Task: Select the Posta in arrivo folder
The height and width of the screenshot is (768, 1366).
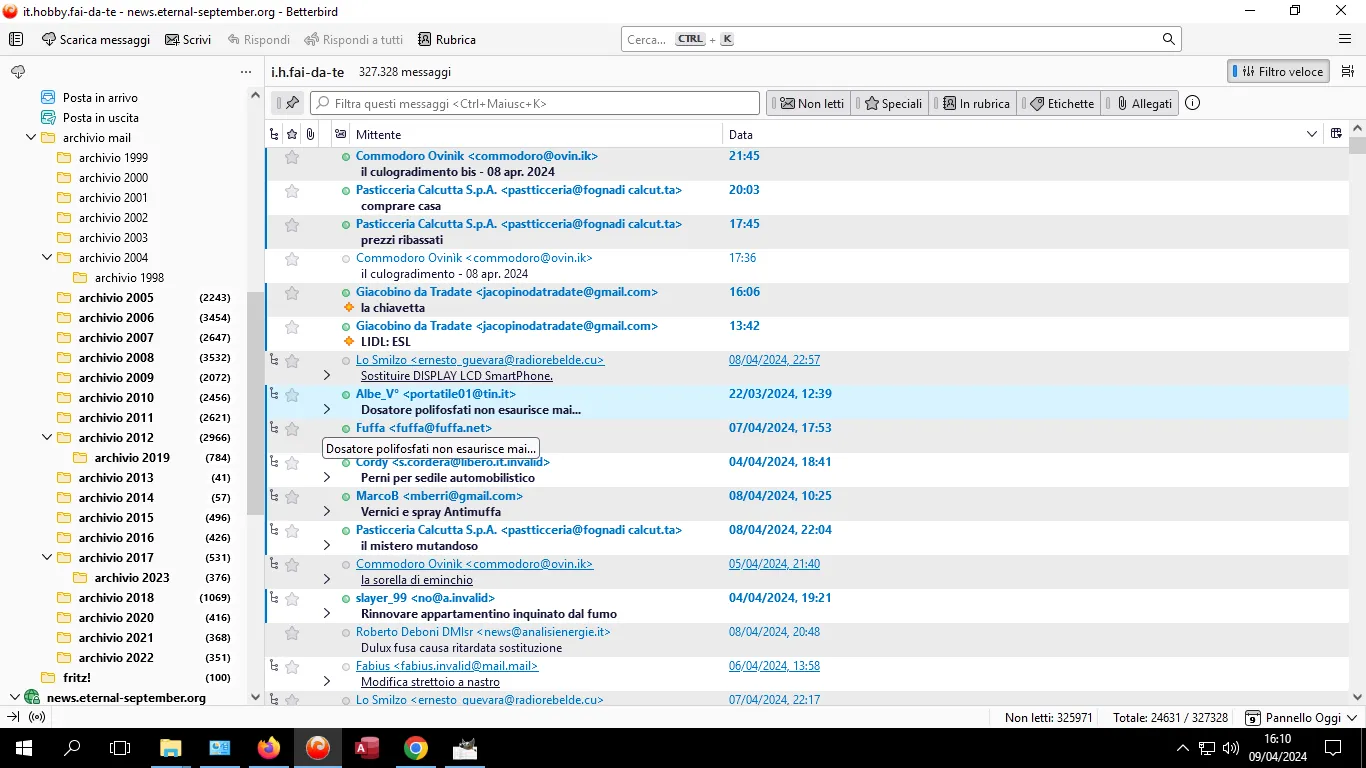Action: 100,97
